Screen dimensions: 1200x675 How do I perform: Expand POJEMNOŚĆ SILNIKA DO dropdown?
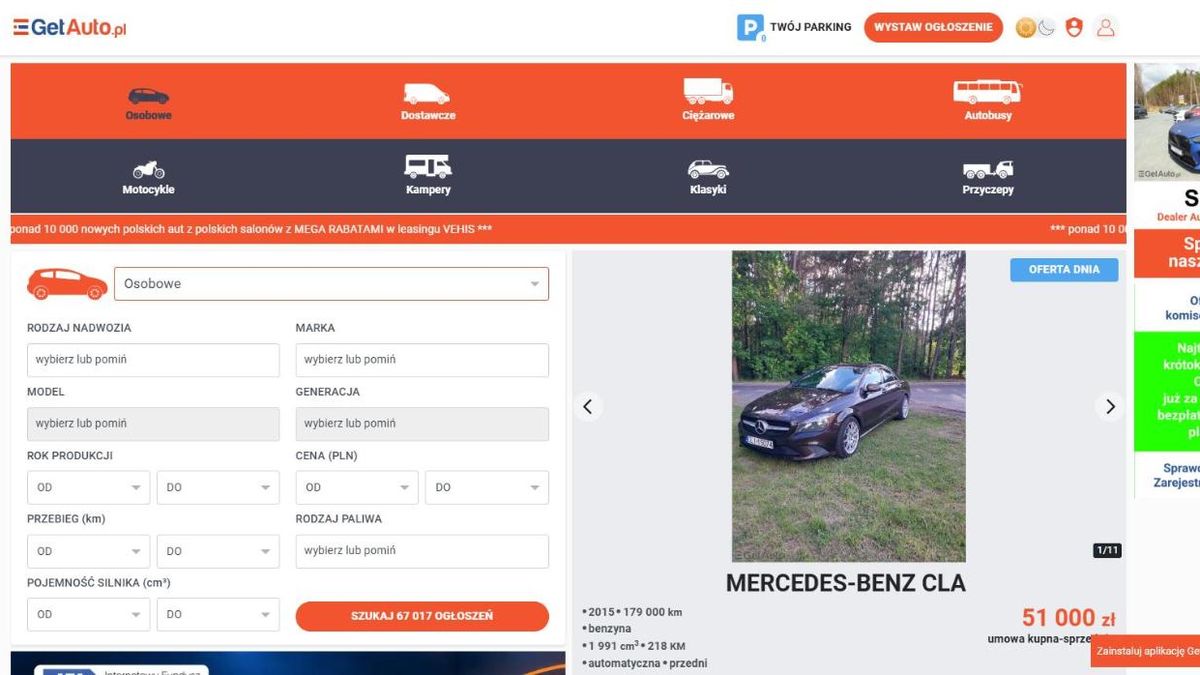(218, 615)
